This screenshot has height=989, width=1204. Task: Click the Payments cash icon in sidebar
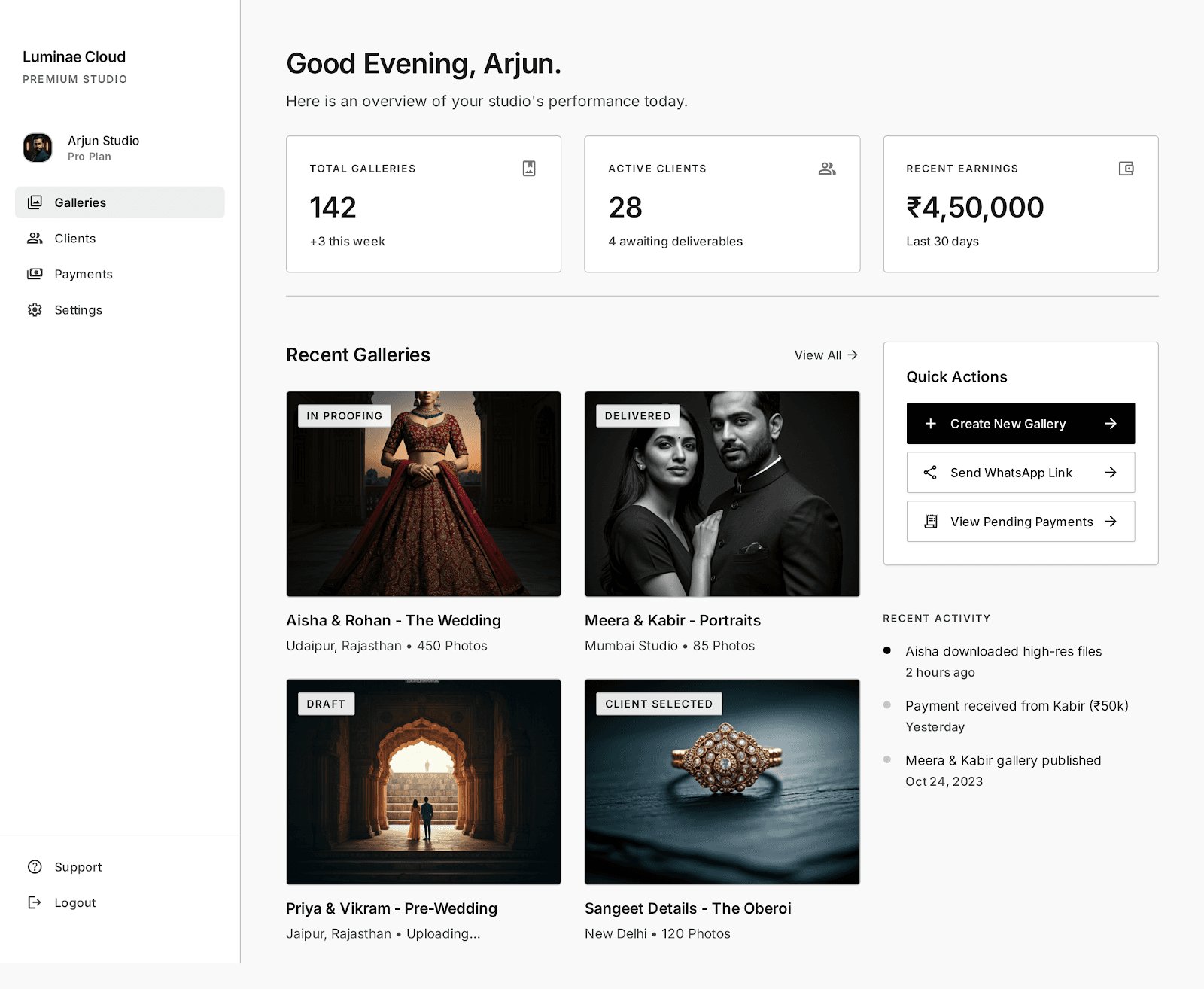pos(35,274)
